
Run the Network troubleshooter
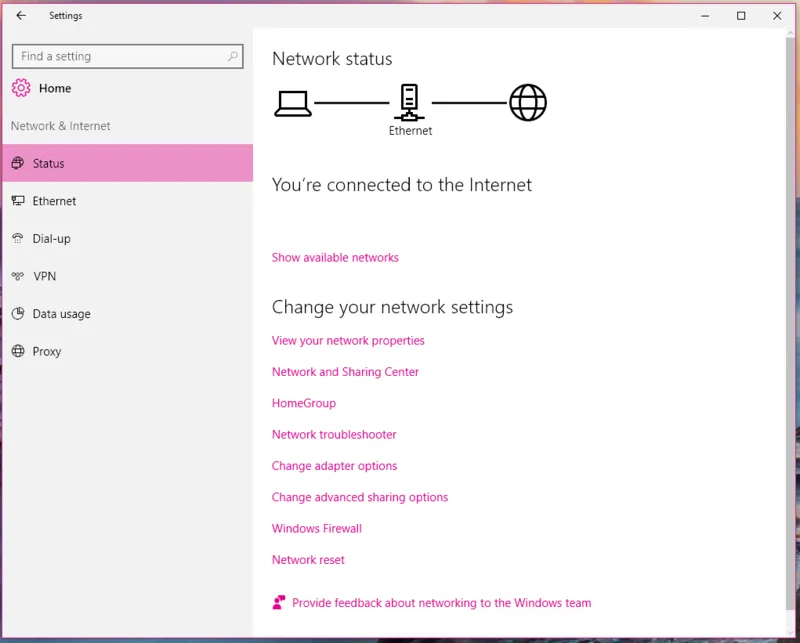click(334, 435)
